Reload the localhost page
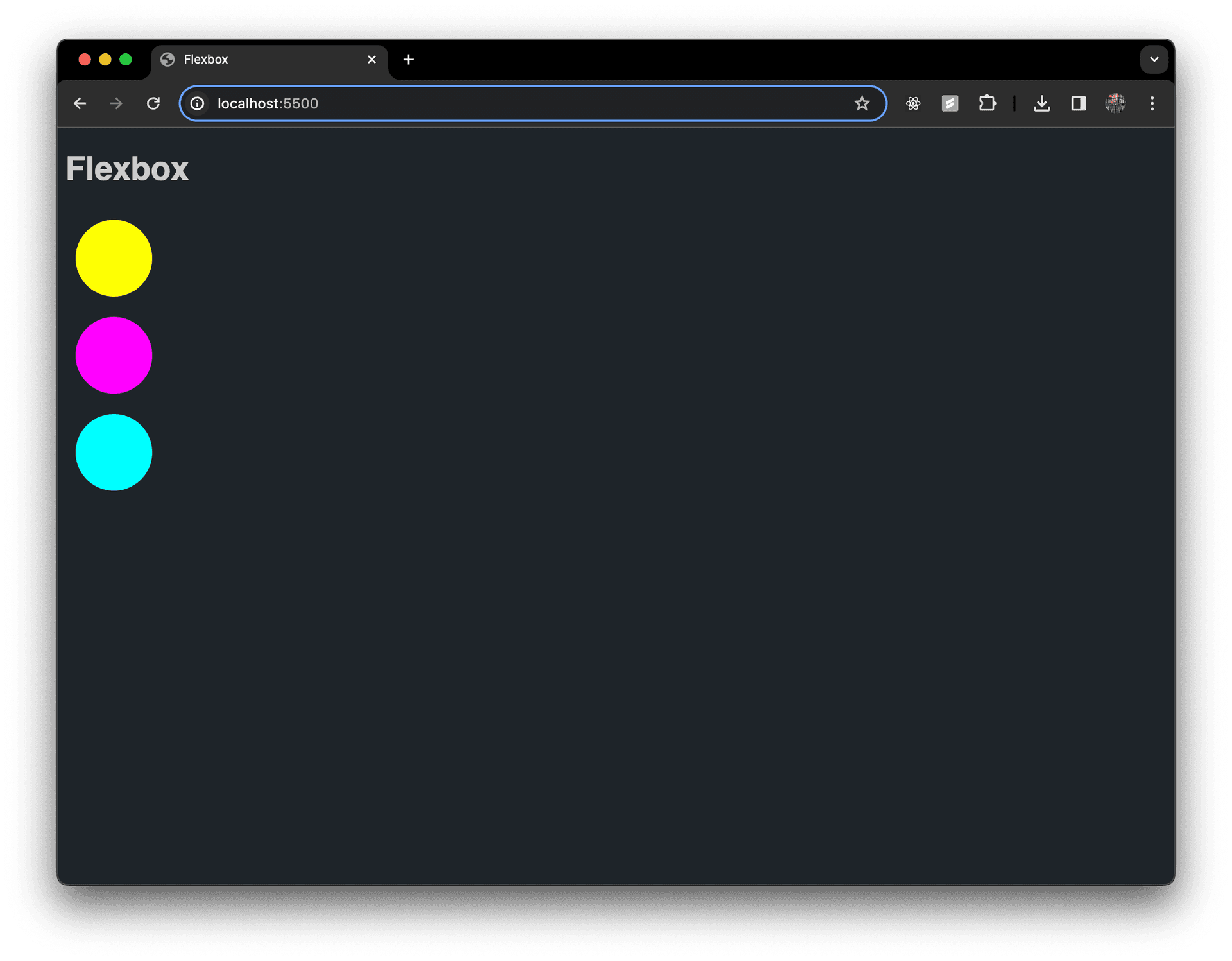Image resolution: width=1232 pixels, height=961 pixels. 153,103
